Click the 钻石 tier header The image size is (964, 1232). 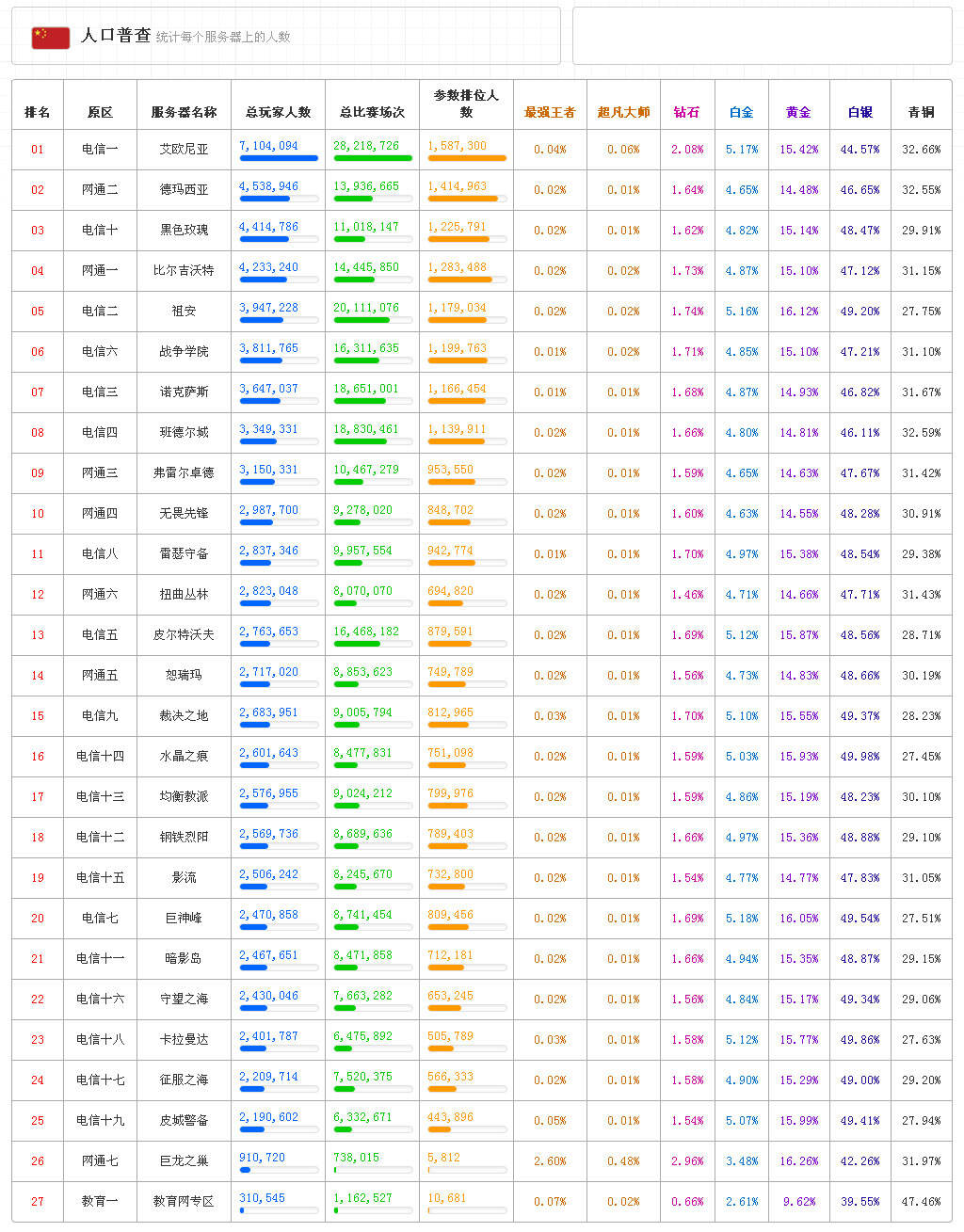(x=687, y=112)
